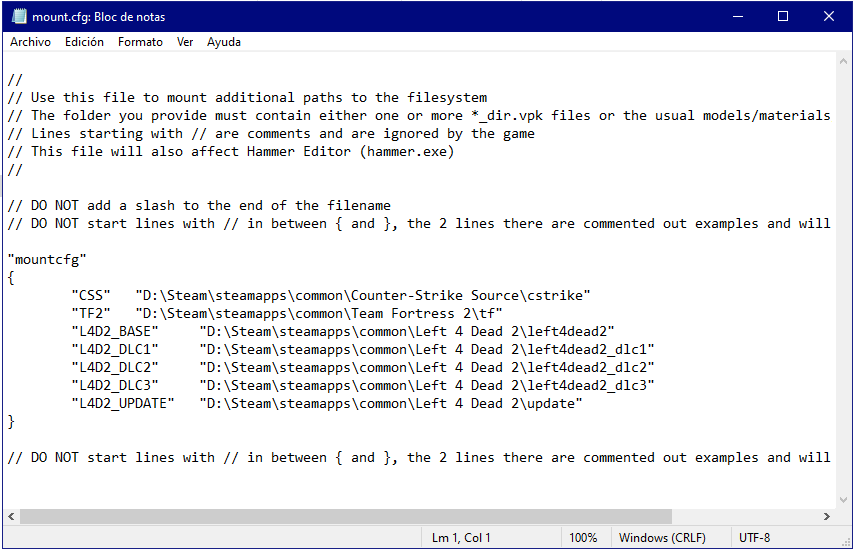860x554 pixels.
Task: Click the "mount.cfg: Bloc de notas" title
Action: point(99,17)
